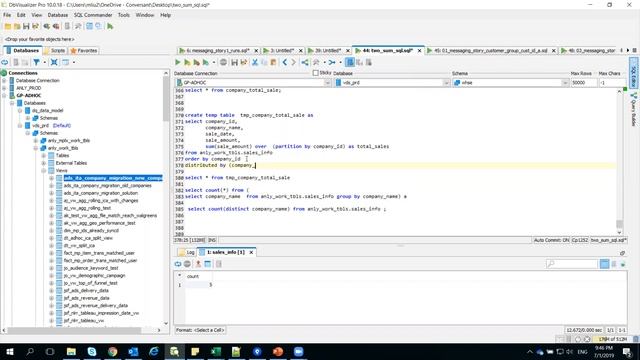640x360 pixels.
Task: Go to next bookmark arrow
Action: (293, 62)
